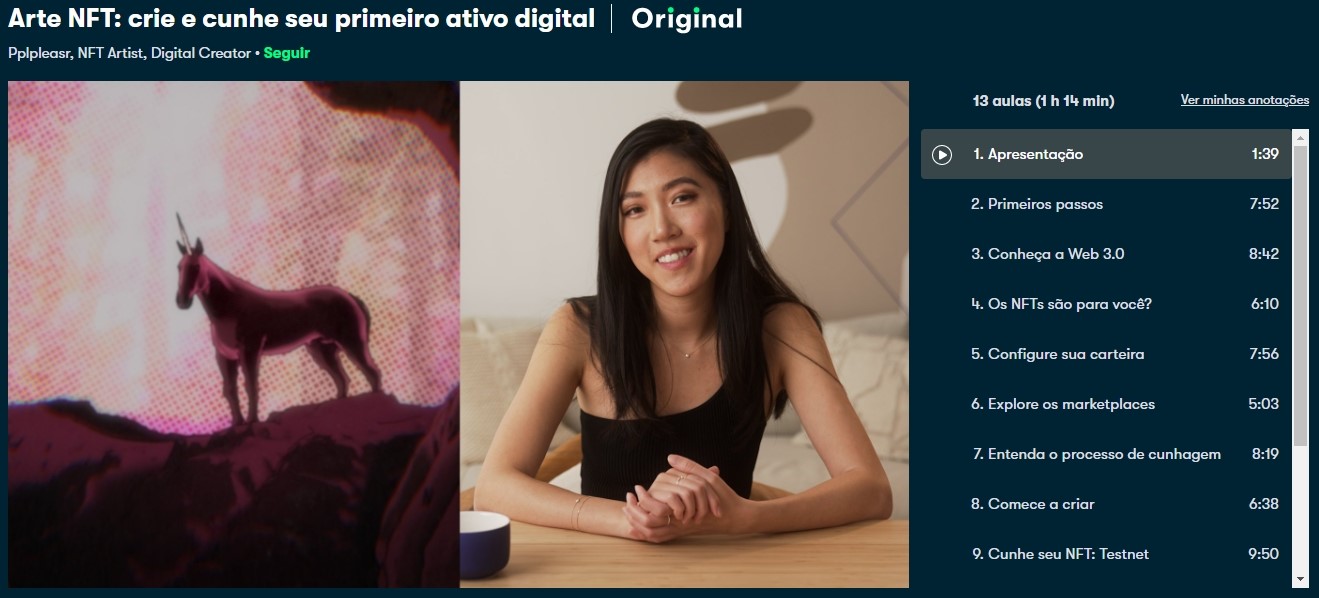Click the lesson list scrollbar thumb
1319x598 pixels.
1300,295
